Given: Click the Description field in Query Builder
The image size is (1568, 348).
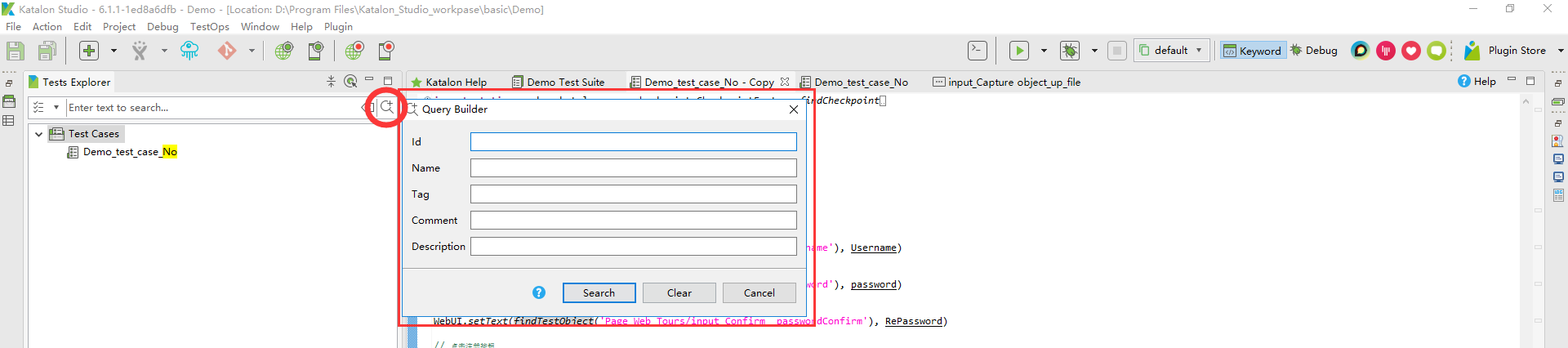Looking at the screenshot, I should coord(633,247).
